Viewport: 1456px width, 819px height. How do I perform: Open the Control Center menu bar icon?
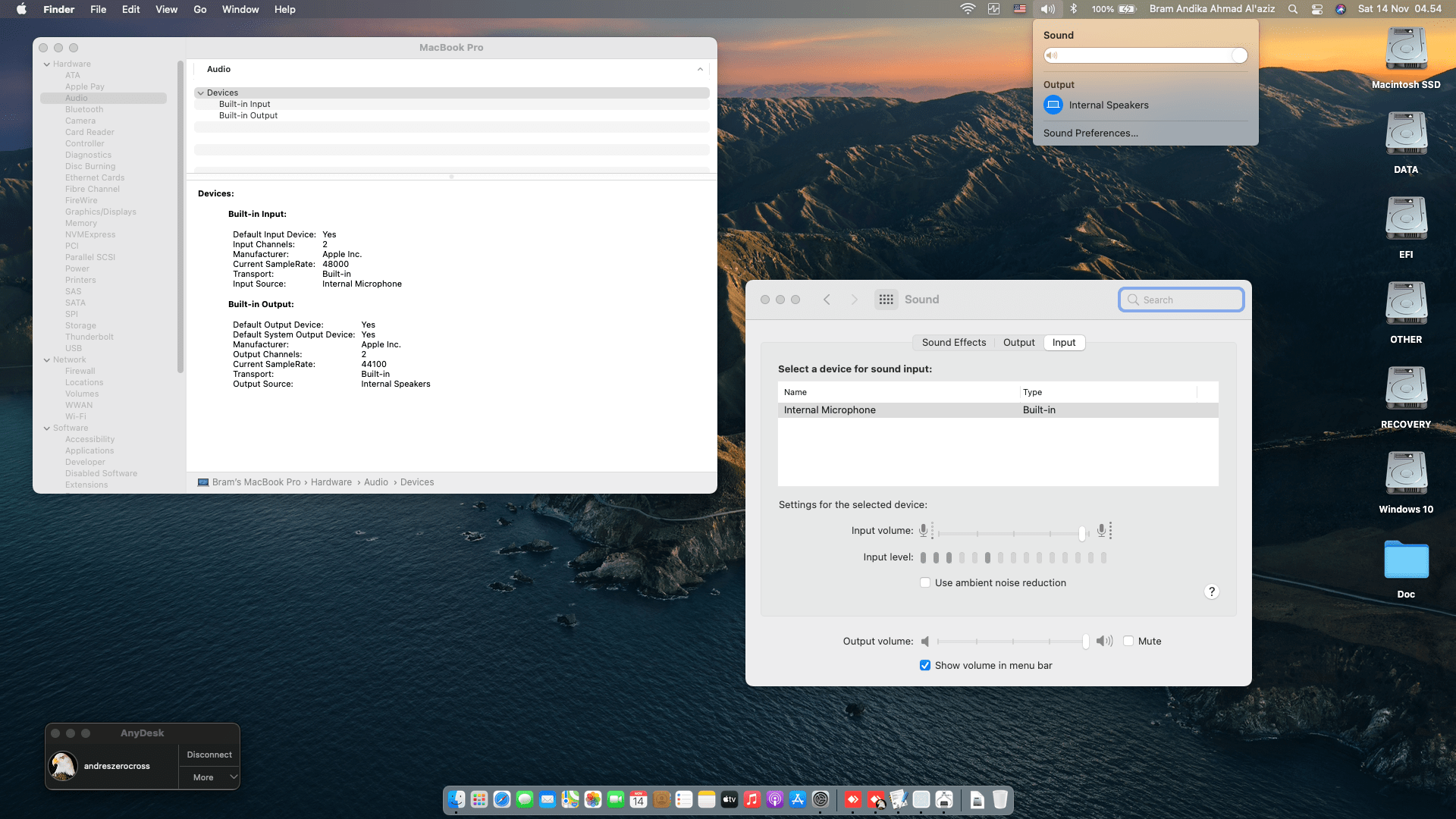tap(1316, 9)
